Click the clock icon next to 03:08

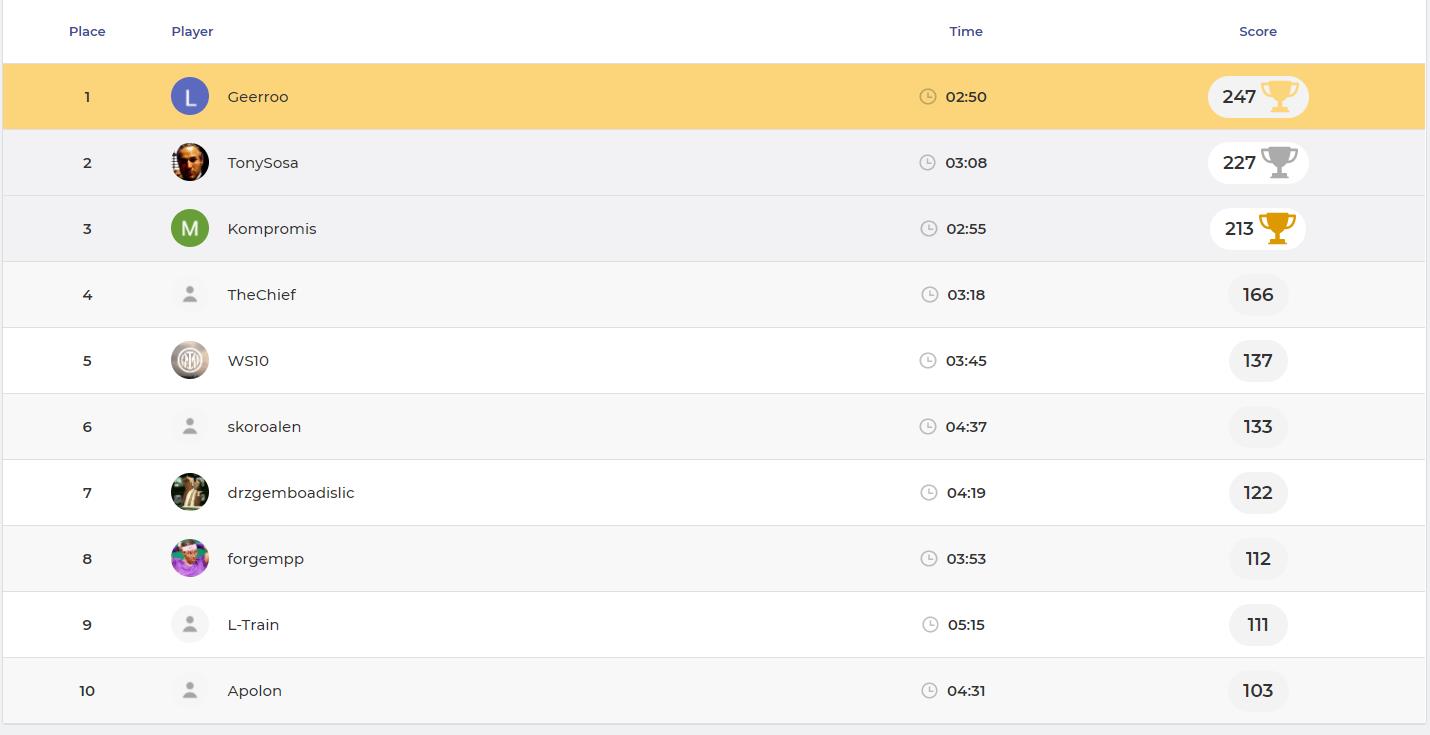pyautogui.click(x=928, y=162)
